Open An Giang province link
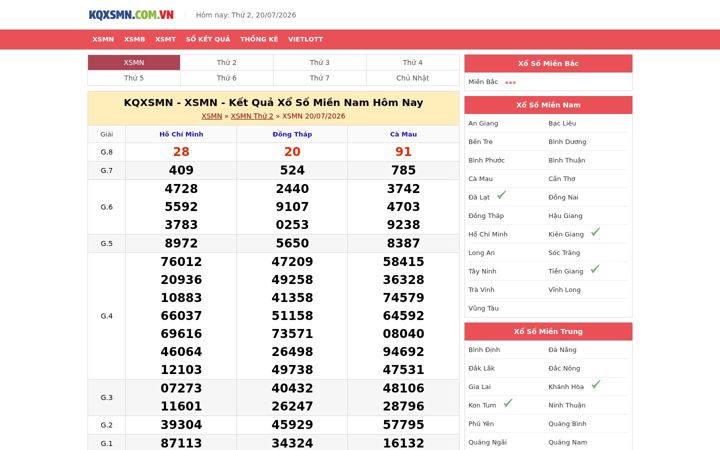Viewport: 720px width, 450px height. (x=483, y=123)
